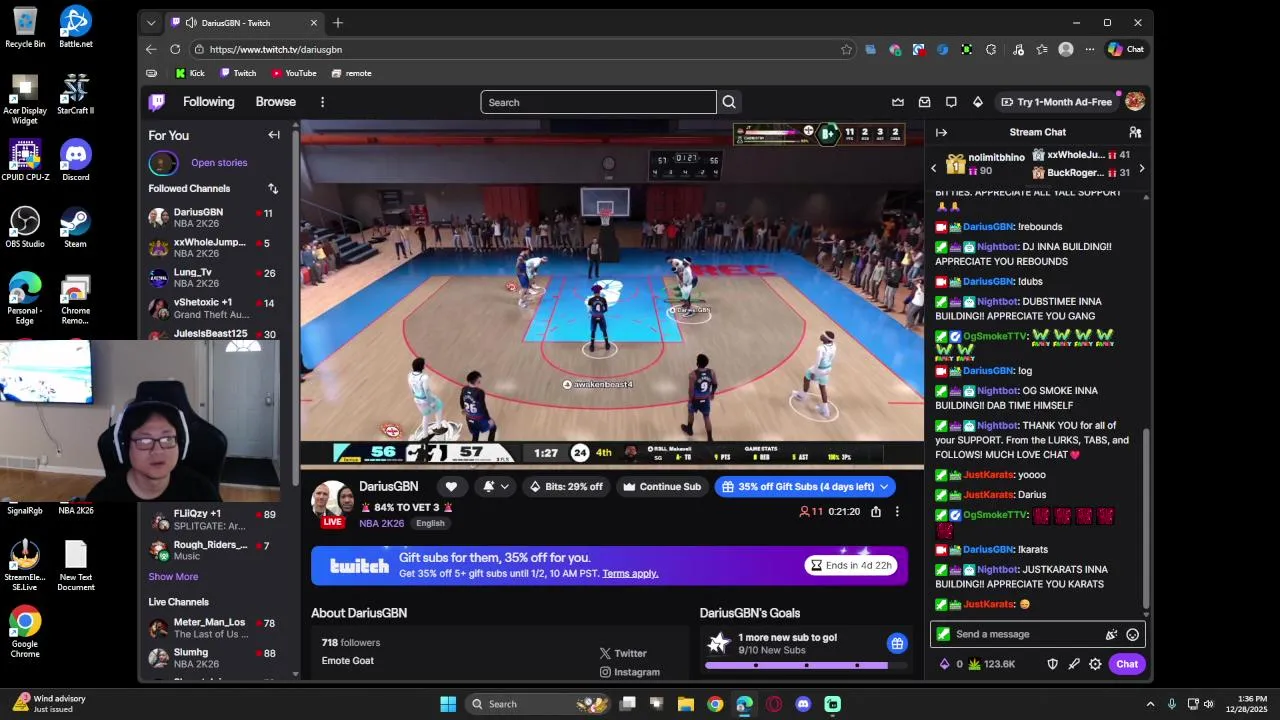
Task: Open the Kick bookmark
Action: point(190,73)
